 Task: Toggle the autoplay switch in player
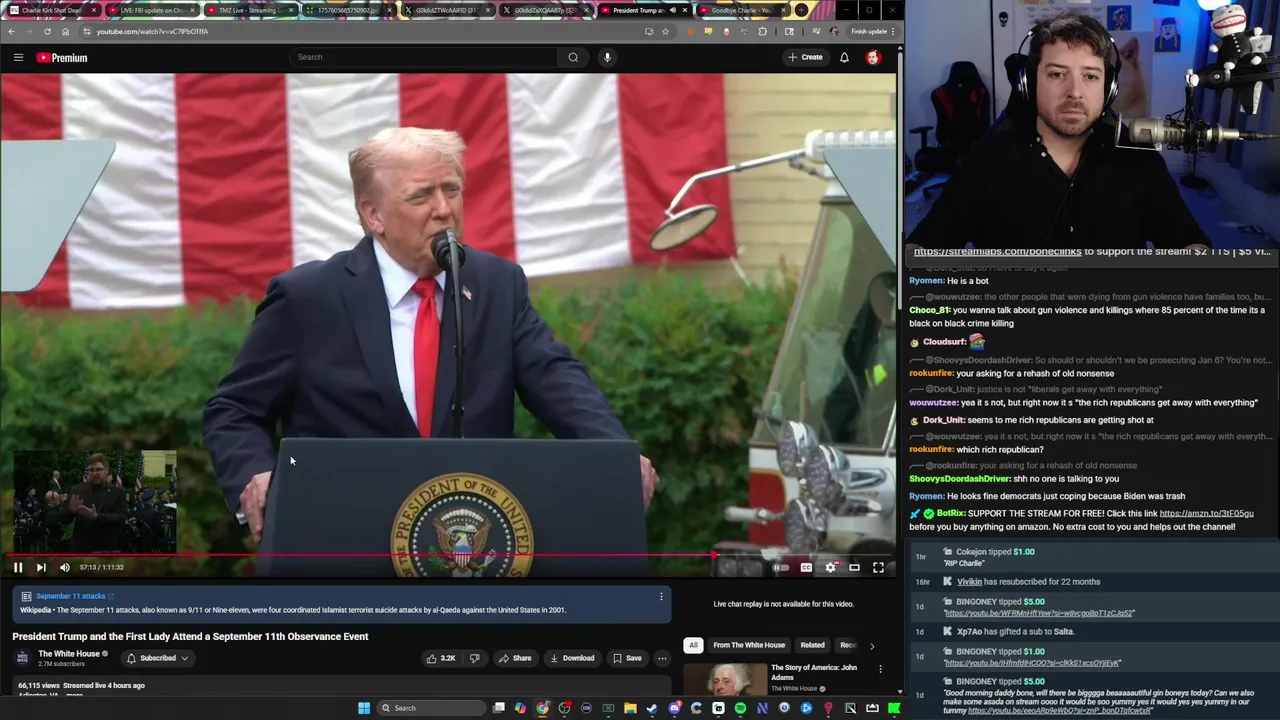(x=781, y=567)
